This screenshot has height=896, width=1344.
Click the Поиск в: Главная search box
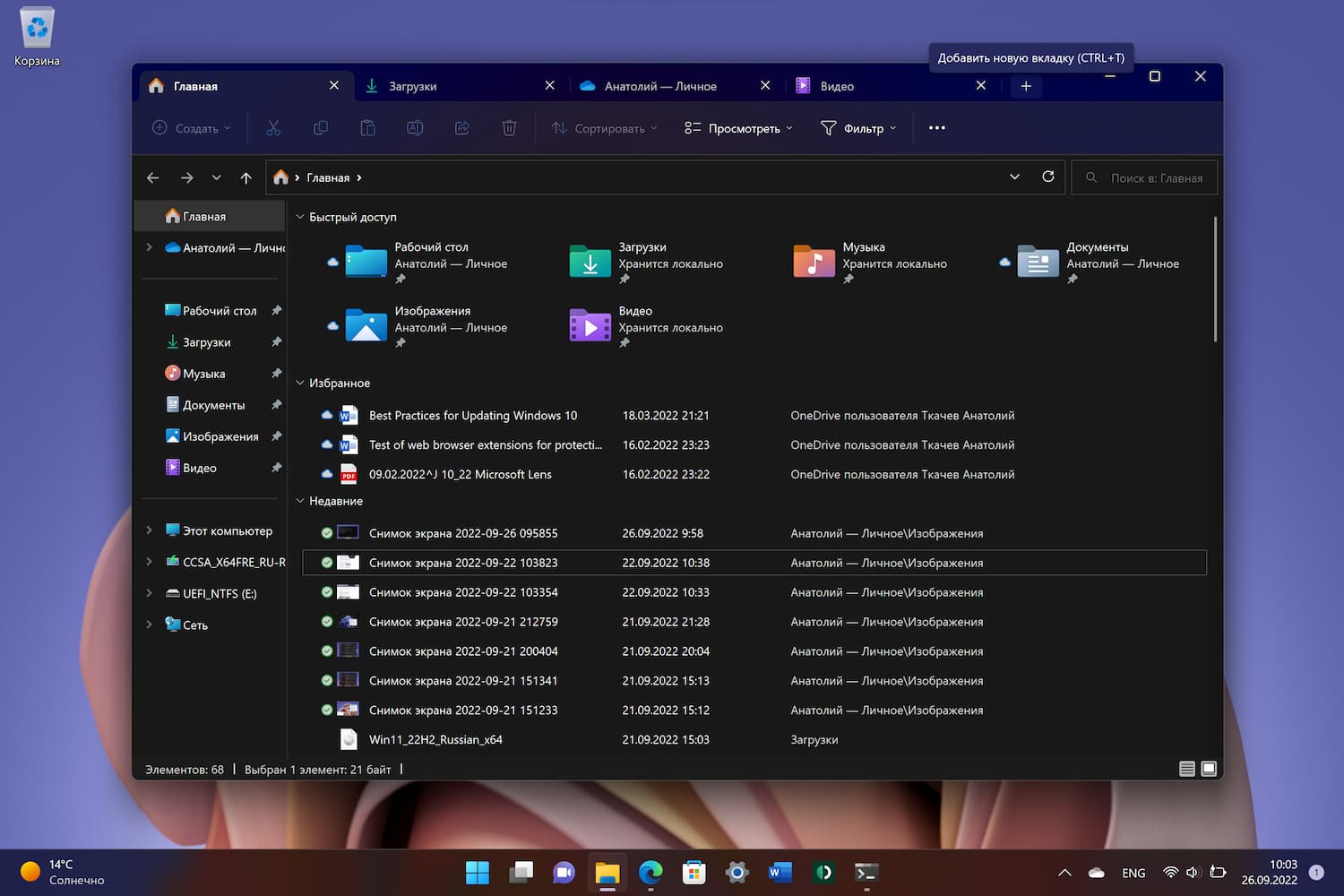(x=1147, y=177)
